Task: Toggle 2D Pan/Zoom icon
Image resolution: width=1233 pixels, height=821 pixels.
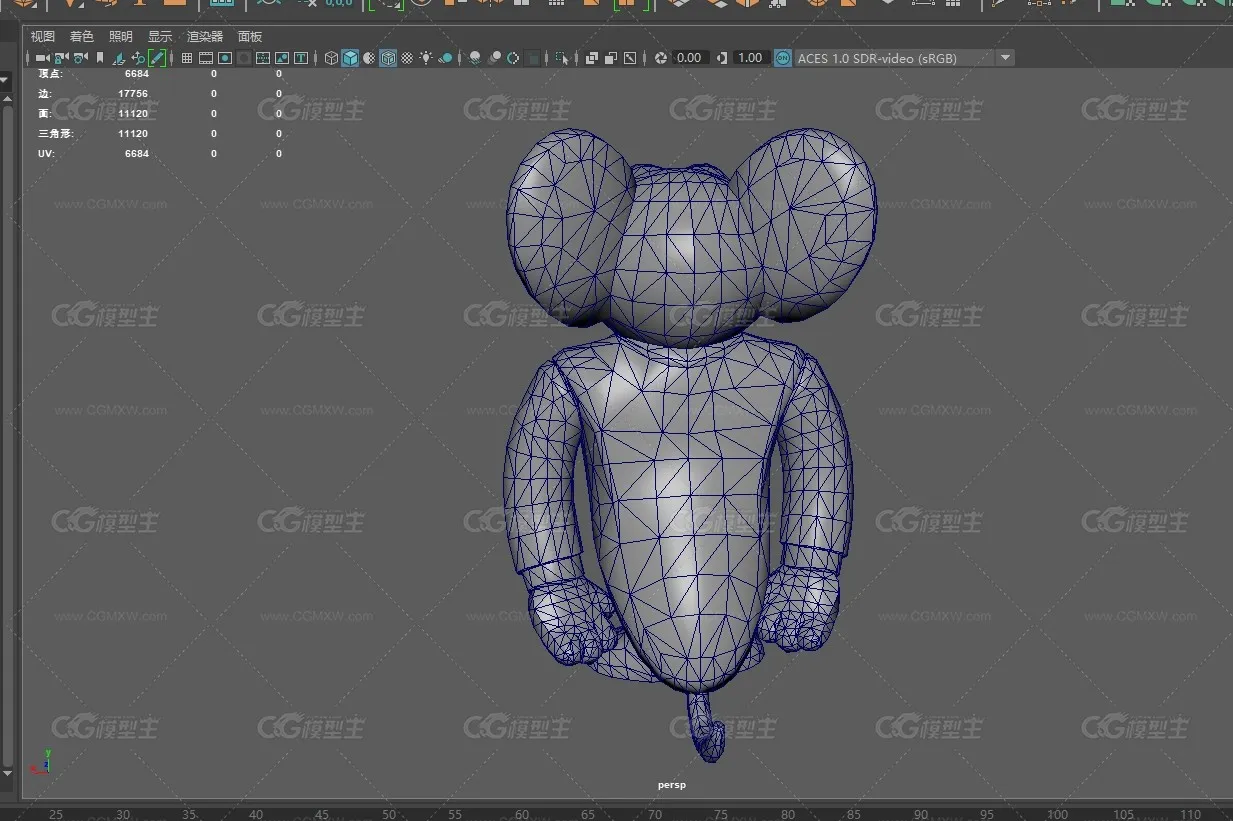Action: point(138,58)
